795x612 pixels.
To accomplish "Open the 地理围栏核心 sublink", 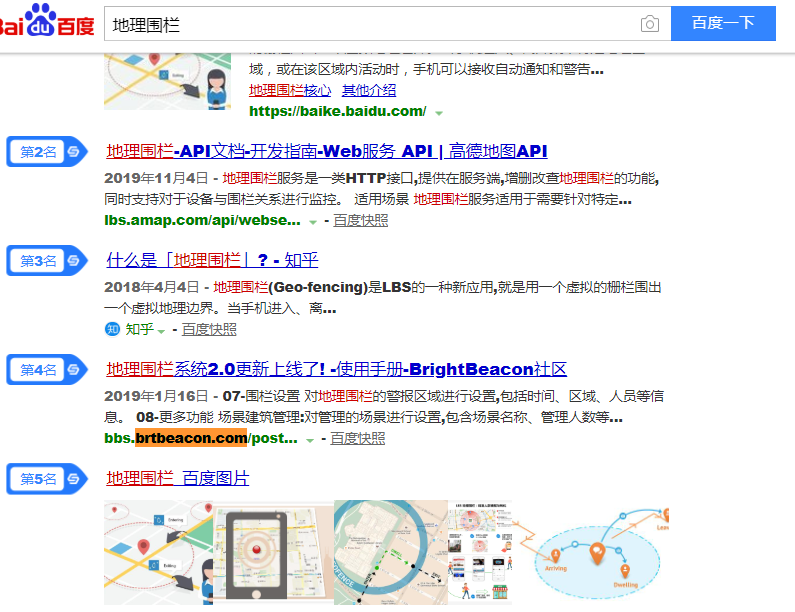I will click(x=290, y=90).
